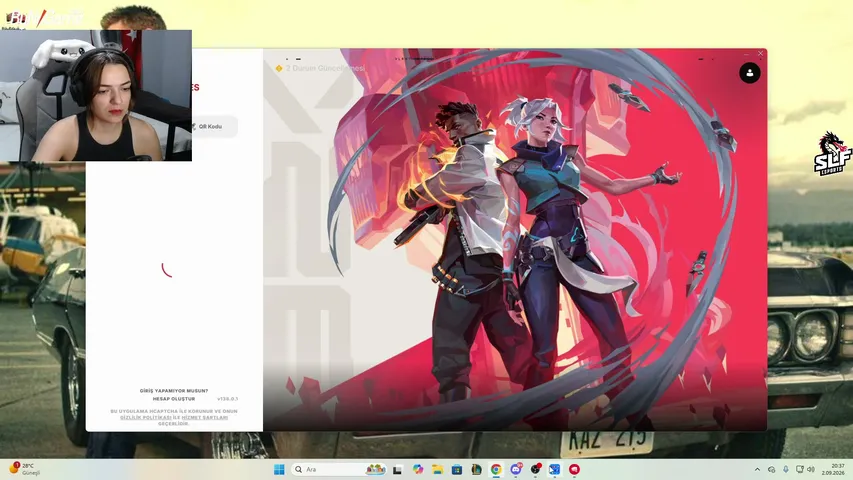The width and height of the screenshot is (853, 480).
Task: Open the 'Gizlilik Politikası' link
Action: pos(146,417)
